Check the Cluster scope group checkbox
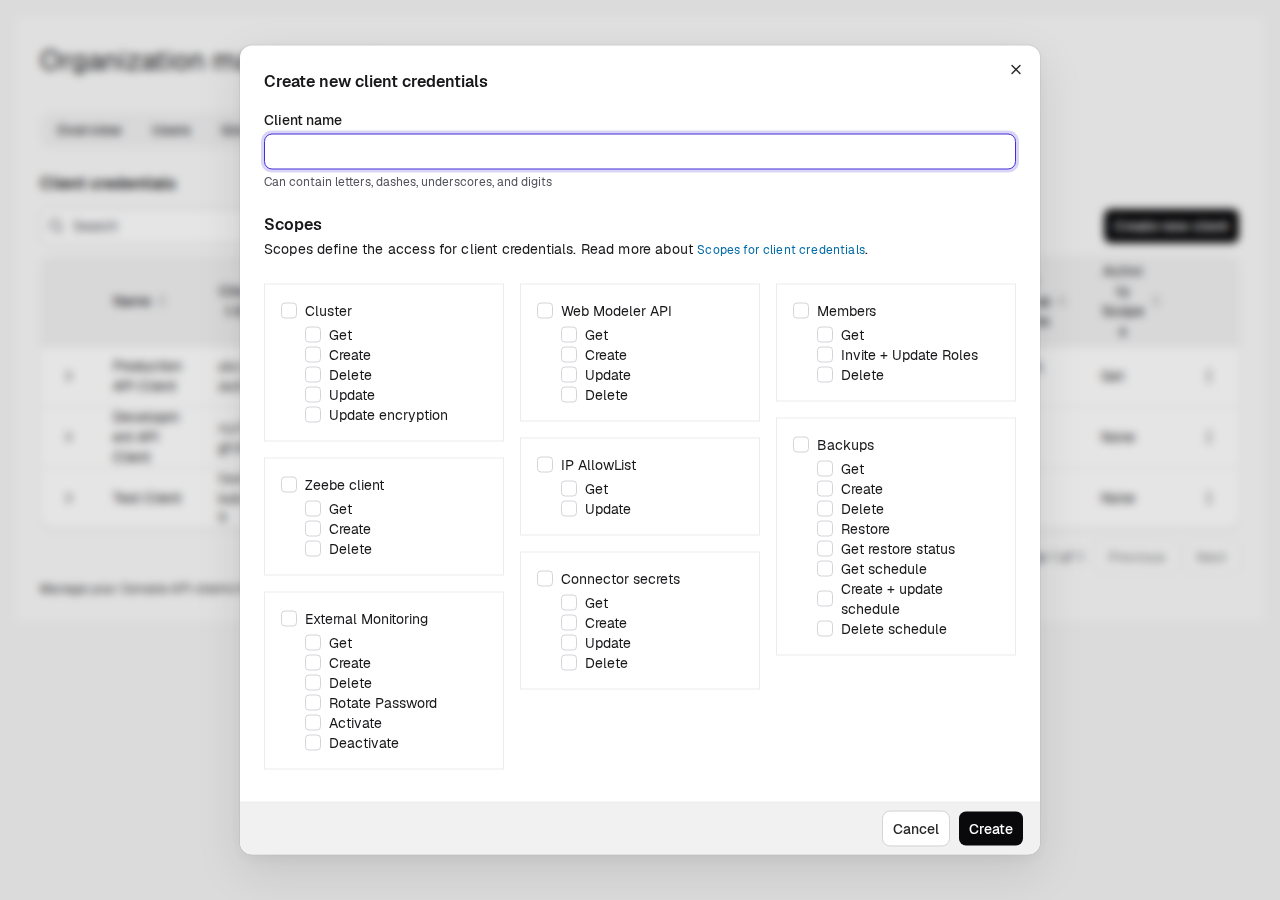This screenshot has height=900, width=1280. tap(289, 311)
